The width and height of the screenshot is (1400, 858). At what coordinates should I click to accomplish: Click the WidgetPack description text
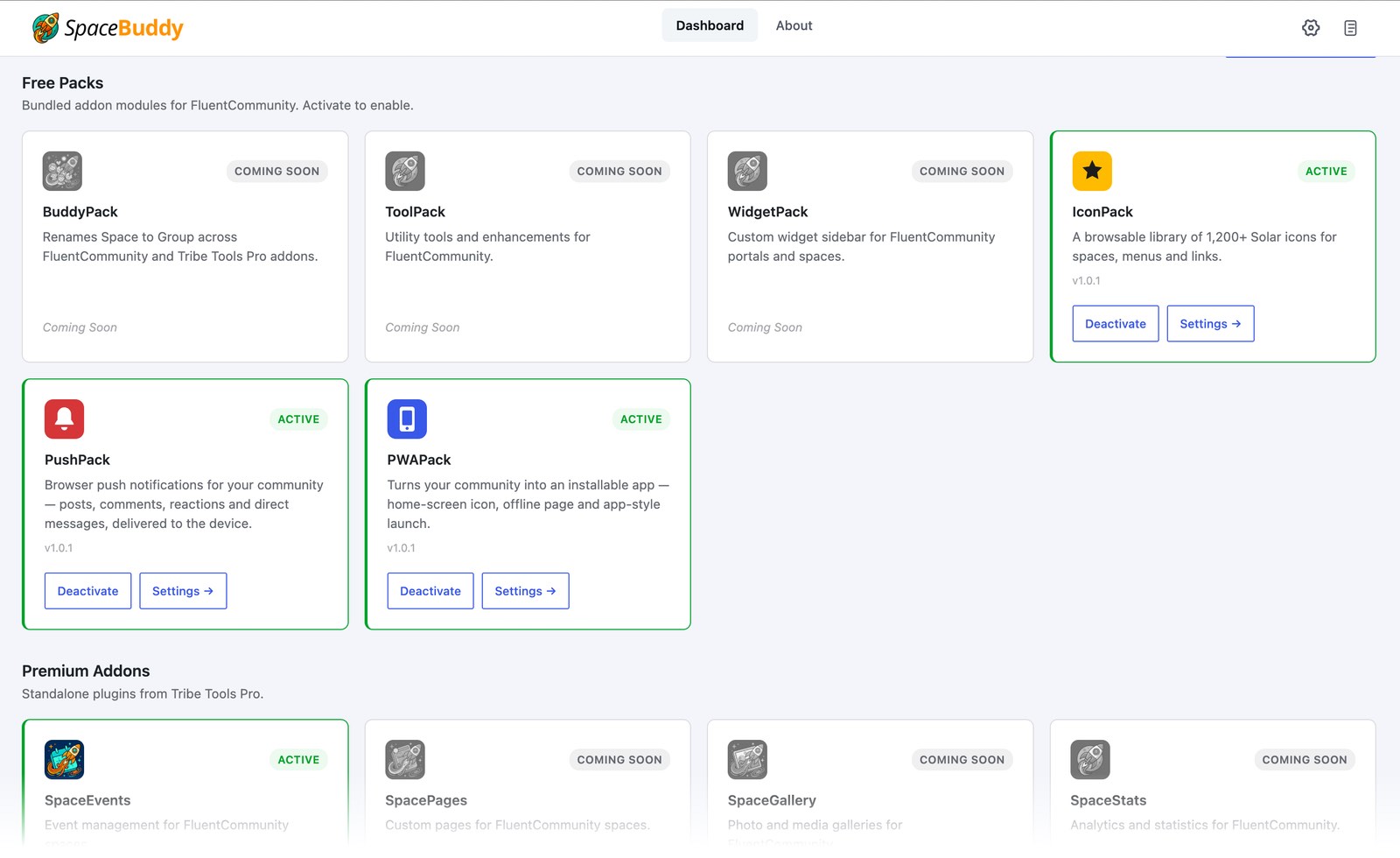point(861,247)
